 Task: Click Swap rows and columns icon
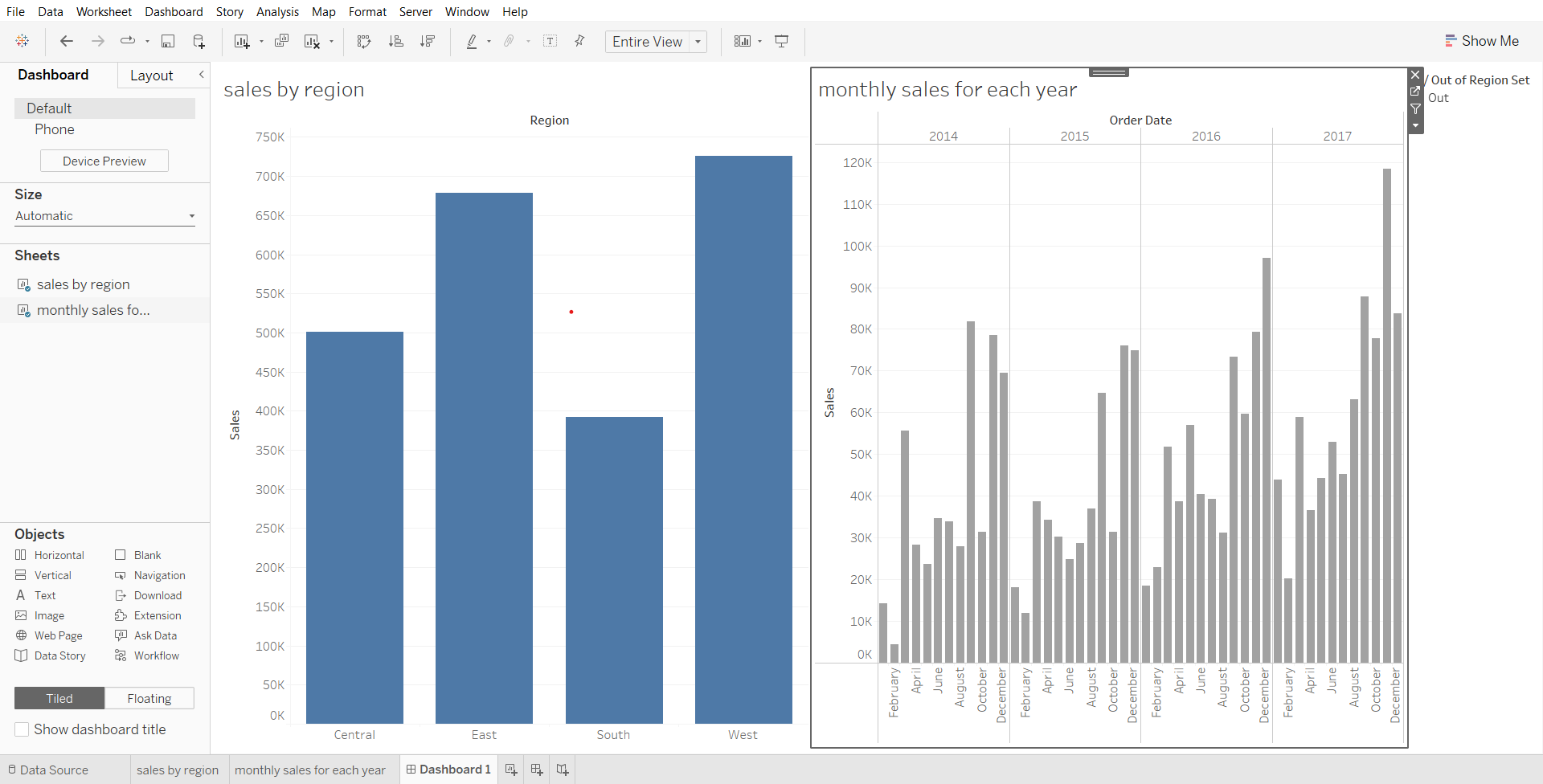click(364, 41)
